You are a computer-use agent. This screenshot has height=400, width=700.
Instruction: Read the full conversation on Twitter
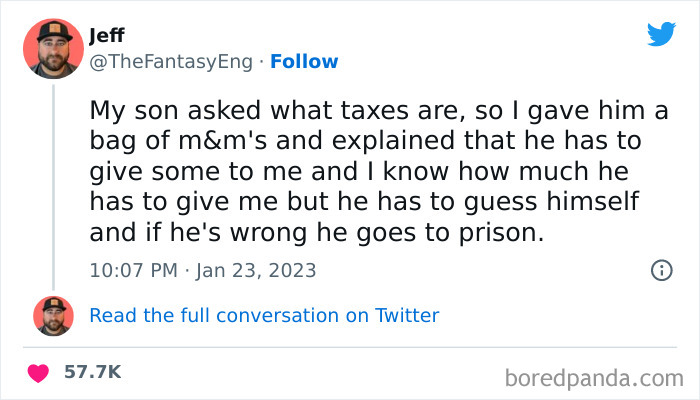[x=264, y=316]
